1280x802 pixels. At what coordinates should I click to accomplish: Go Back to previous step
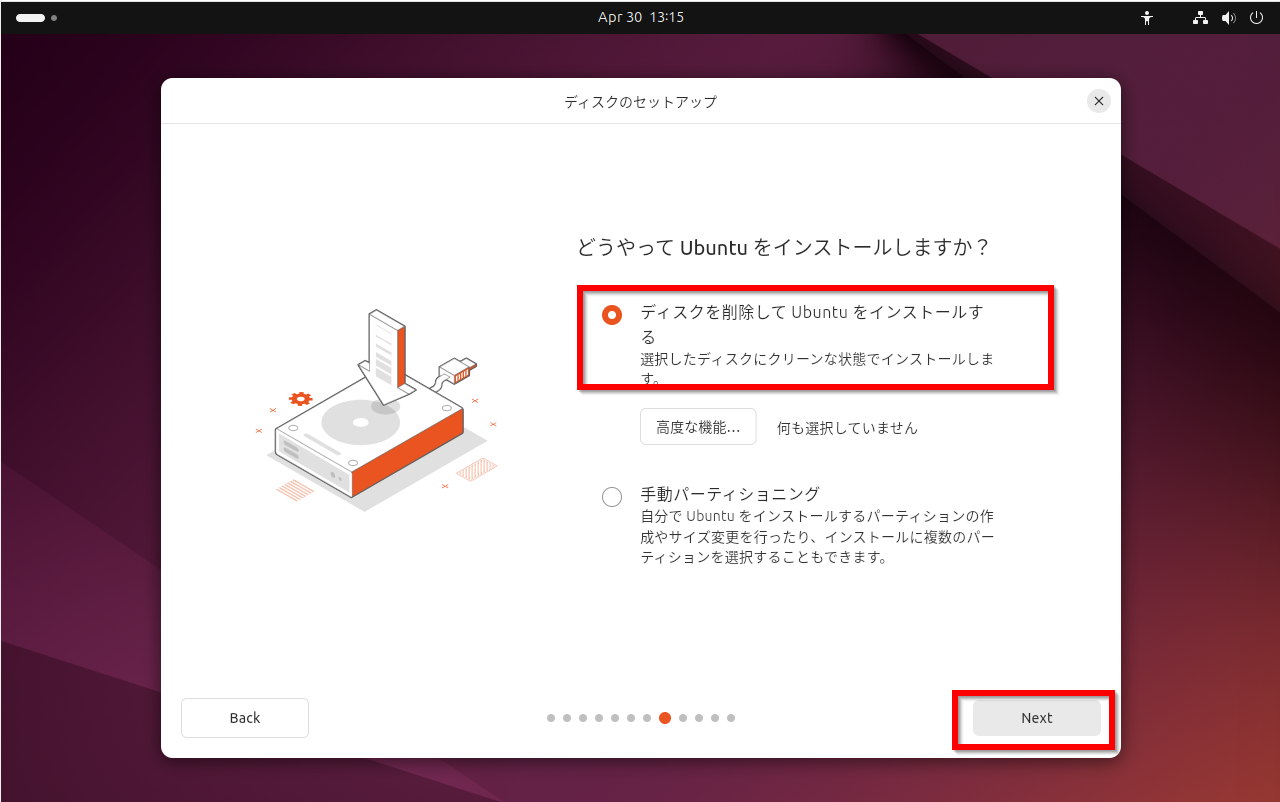coord(245,718)
